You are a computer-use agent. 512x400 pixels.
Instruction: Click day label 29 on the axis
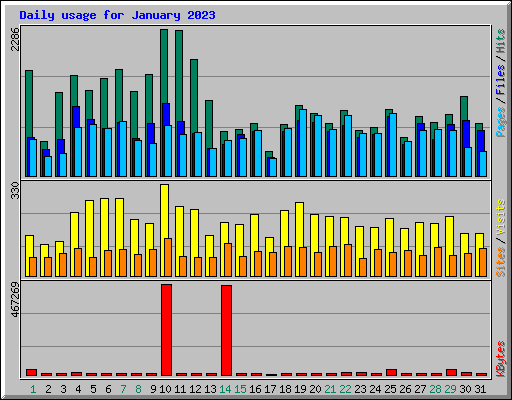coord(450,389)
